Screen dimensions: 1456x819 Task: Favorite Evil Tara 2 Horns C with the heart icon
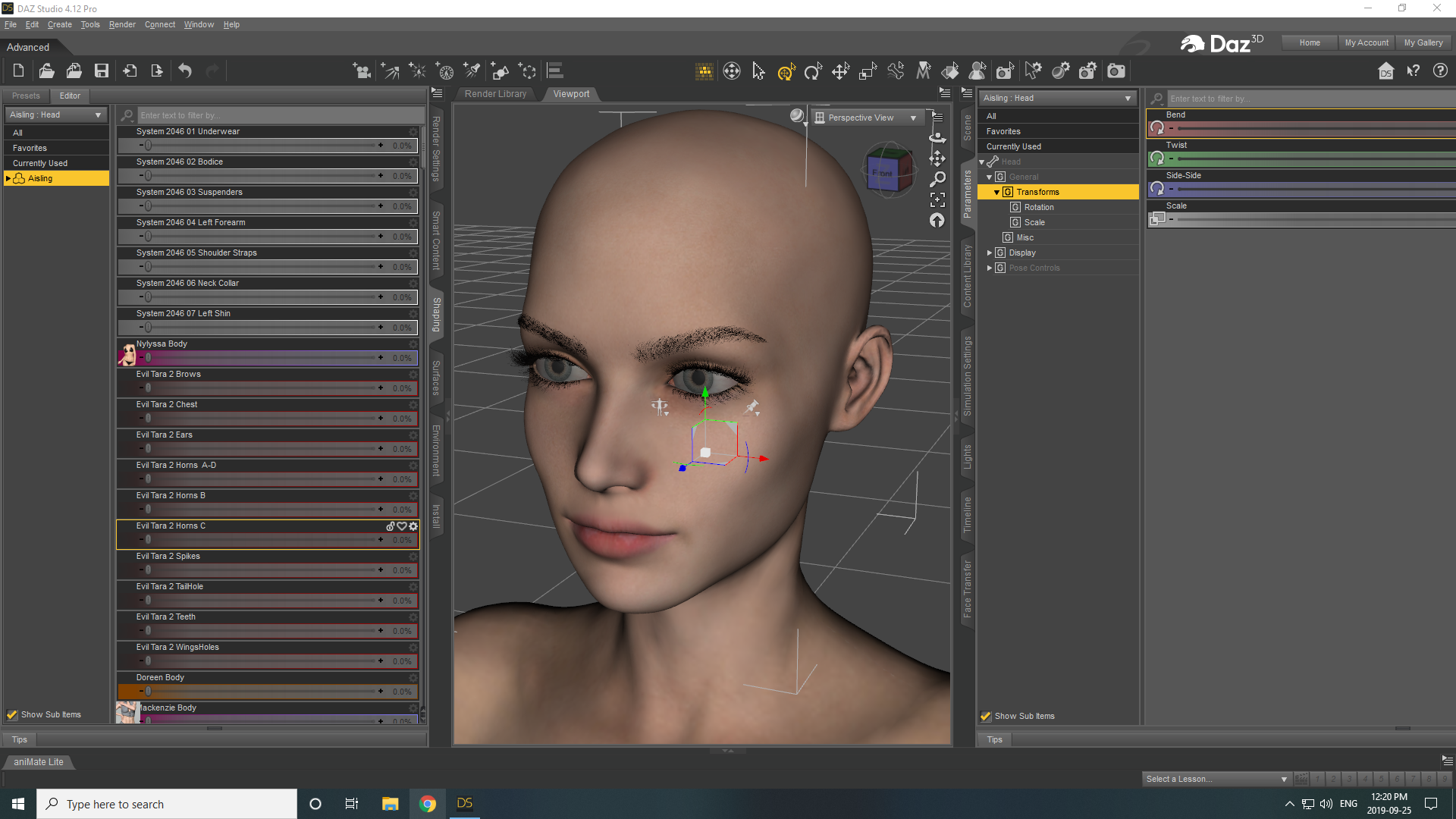(x=402, y=526)
